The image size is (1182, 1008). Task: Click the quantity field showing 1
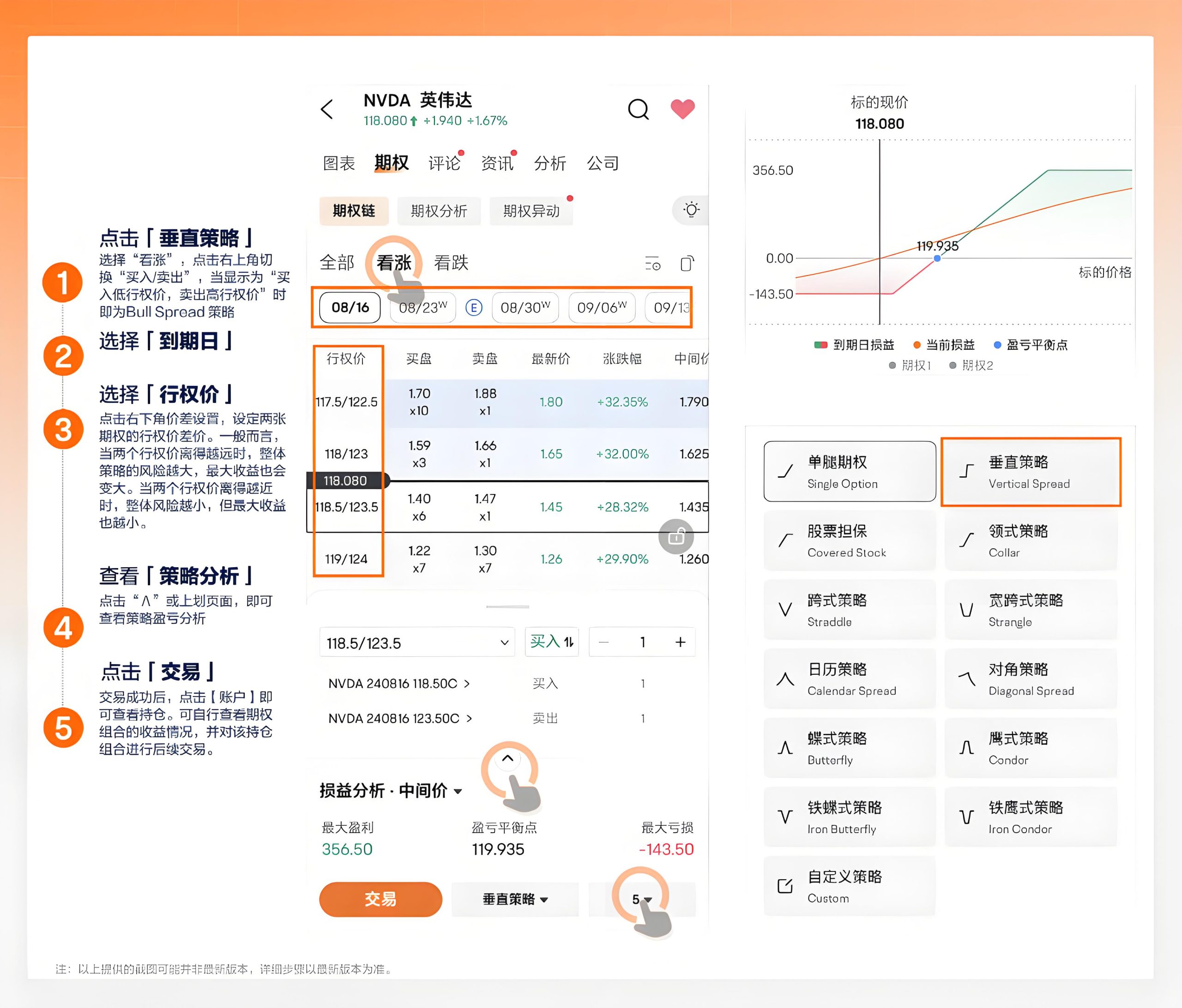642,642
